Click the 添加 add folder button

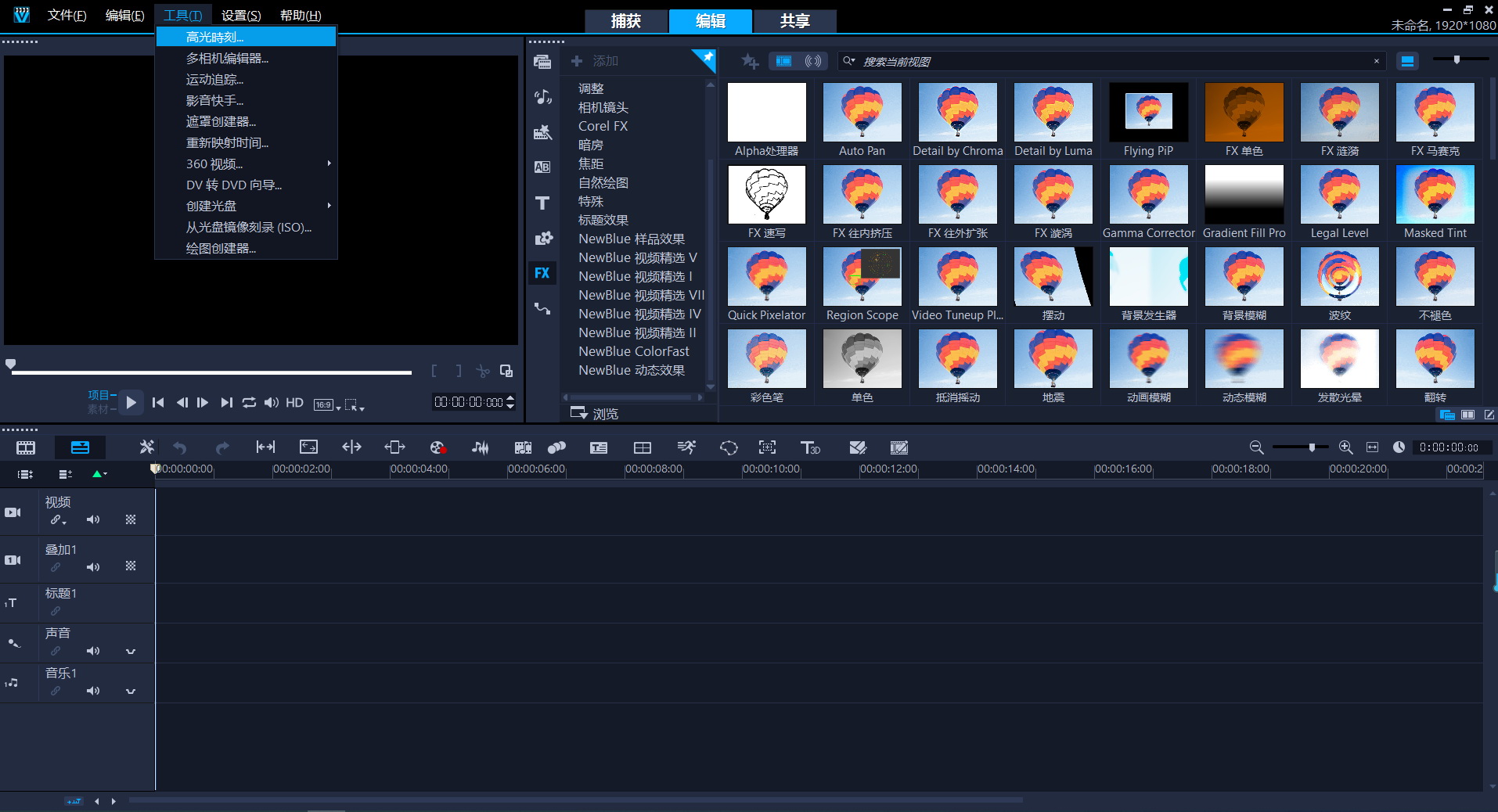595,61
